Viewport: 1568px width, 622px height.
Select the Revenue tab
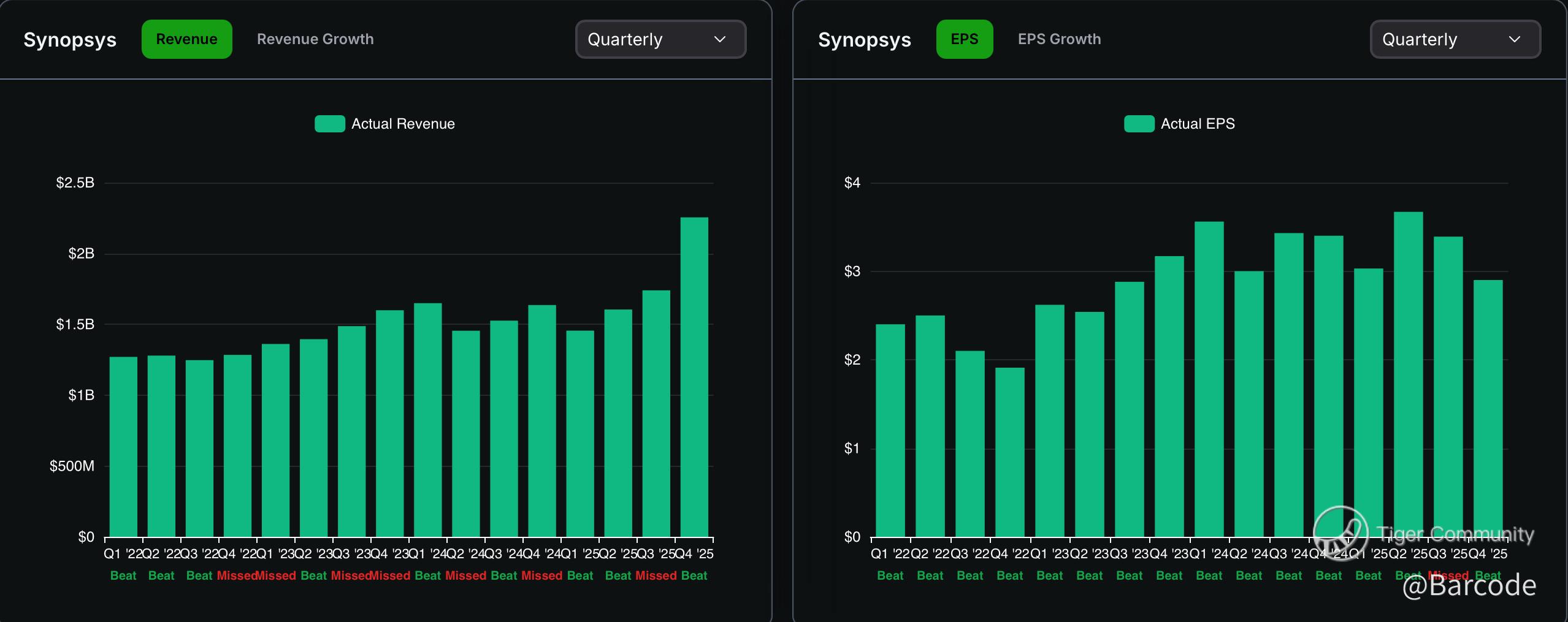(186, 39)
